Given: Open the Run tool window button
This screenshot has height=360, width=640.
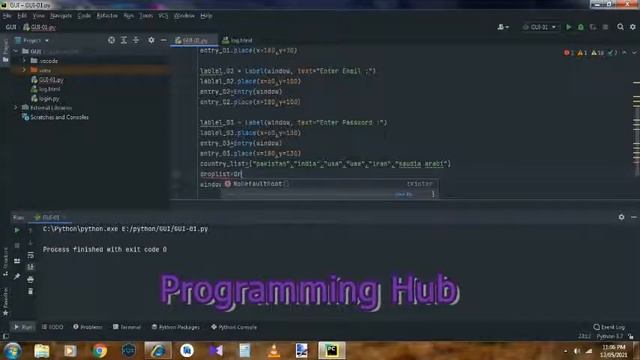Looking at the screenshot, I should 23,327.
